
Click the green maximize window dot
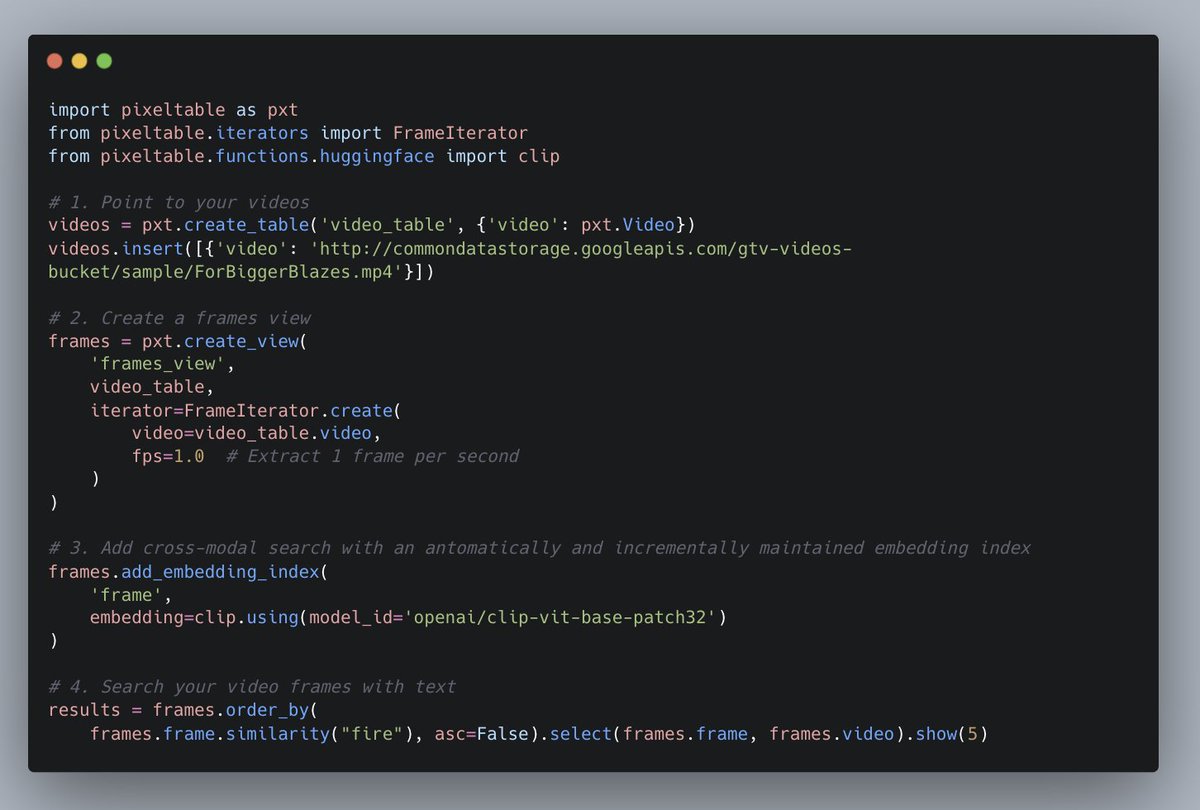pyautogui.click(x=104, y=61)
